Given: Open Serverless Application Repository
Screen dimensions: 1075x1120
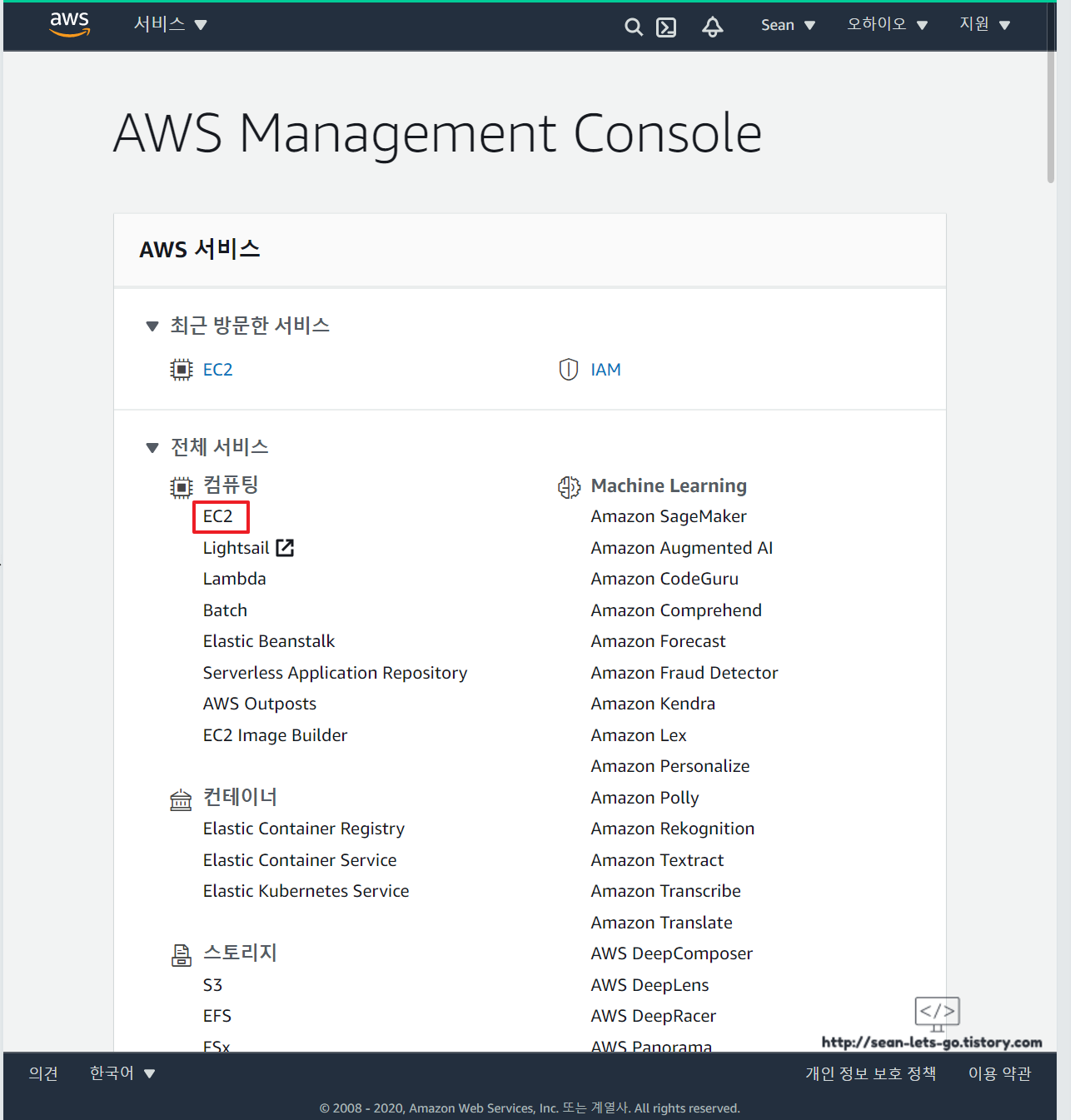Looking at the screenshot, I should tap(335, 673).
